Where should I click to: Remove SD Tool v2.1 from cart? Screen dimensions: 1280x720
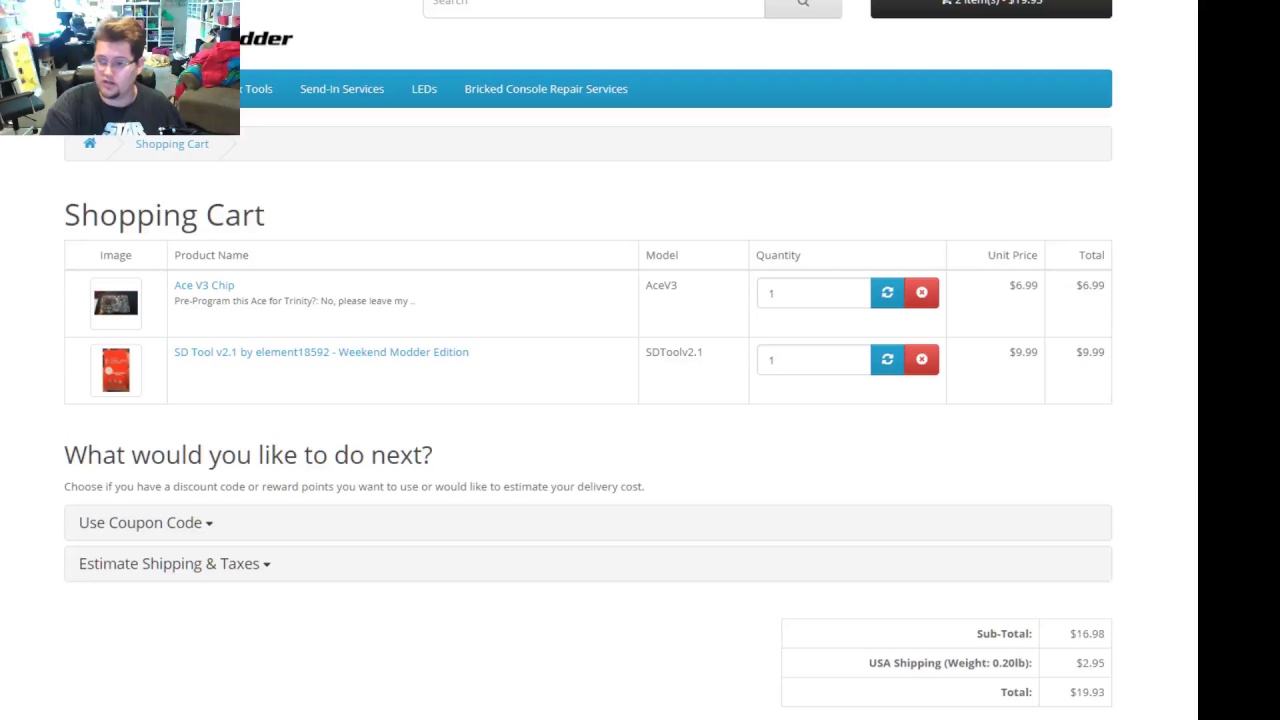pyautogui.click(x=922, y=360)
